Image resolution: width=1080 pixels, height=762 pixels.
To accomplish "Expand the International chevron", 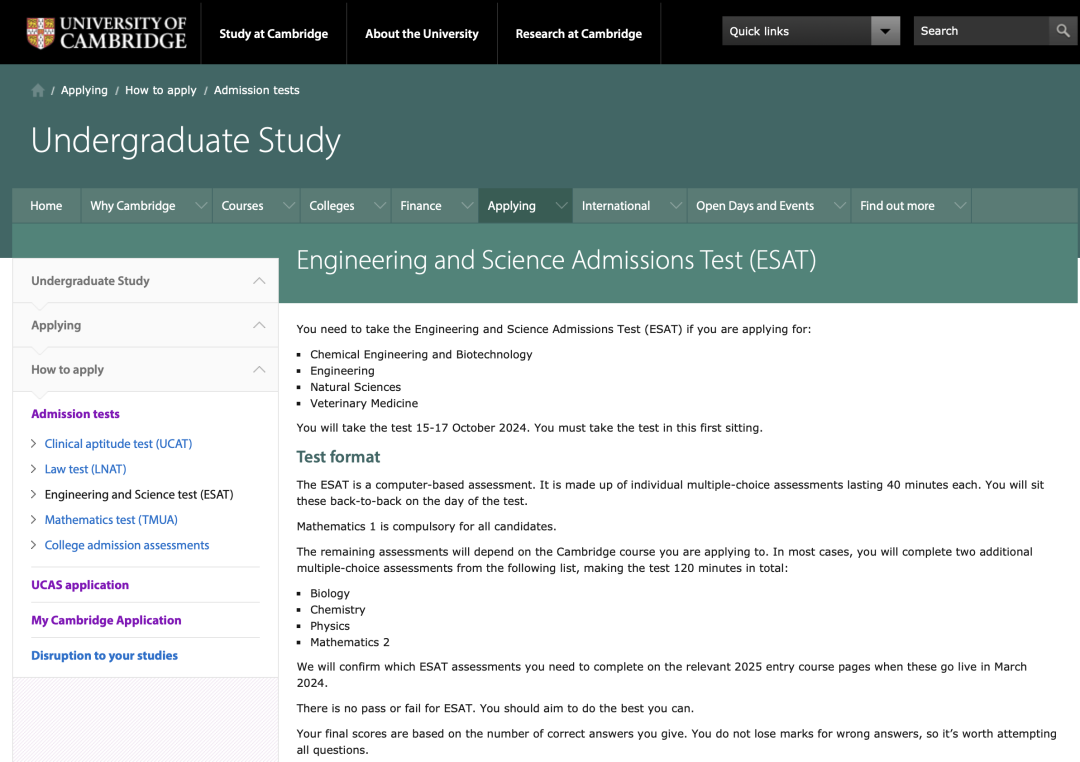I will click(x=676, y=205).
